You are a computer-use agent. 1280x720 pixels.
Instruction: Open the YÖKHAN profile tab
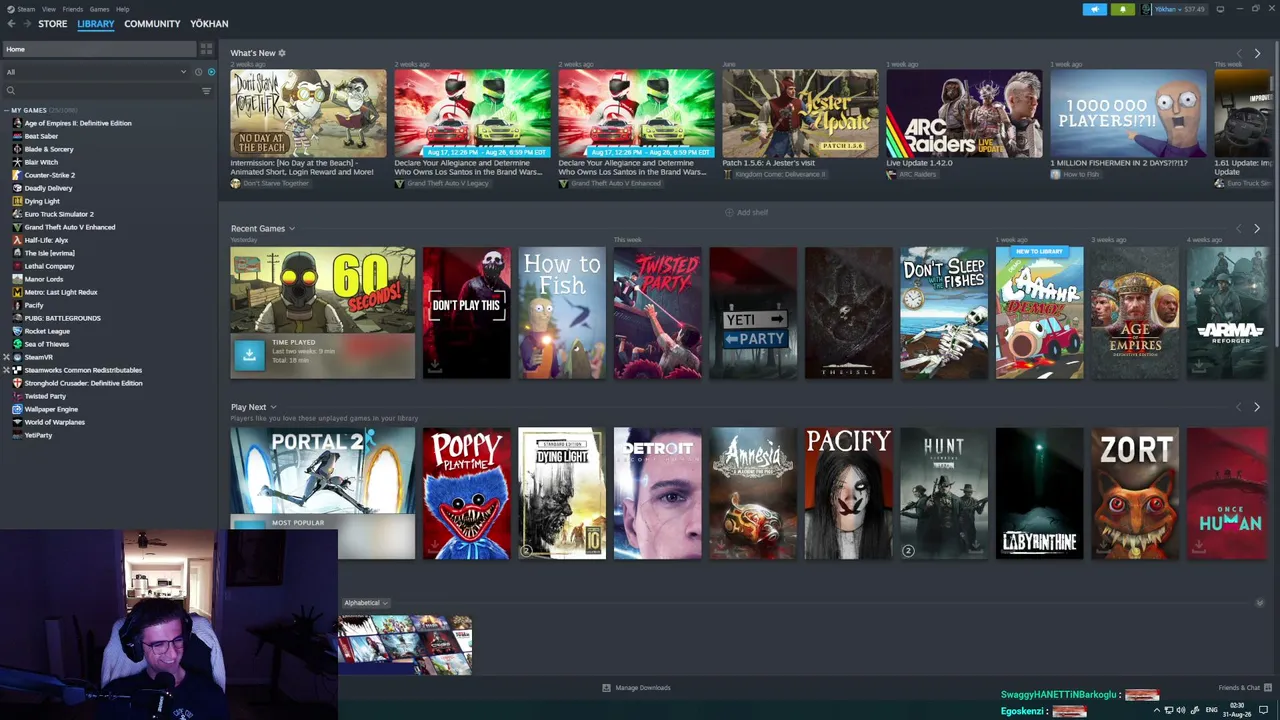[x=209, y=24]
